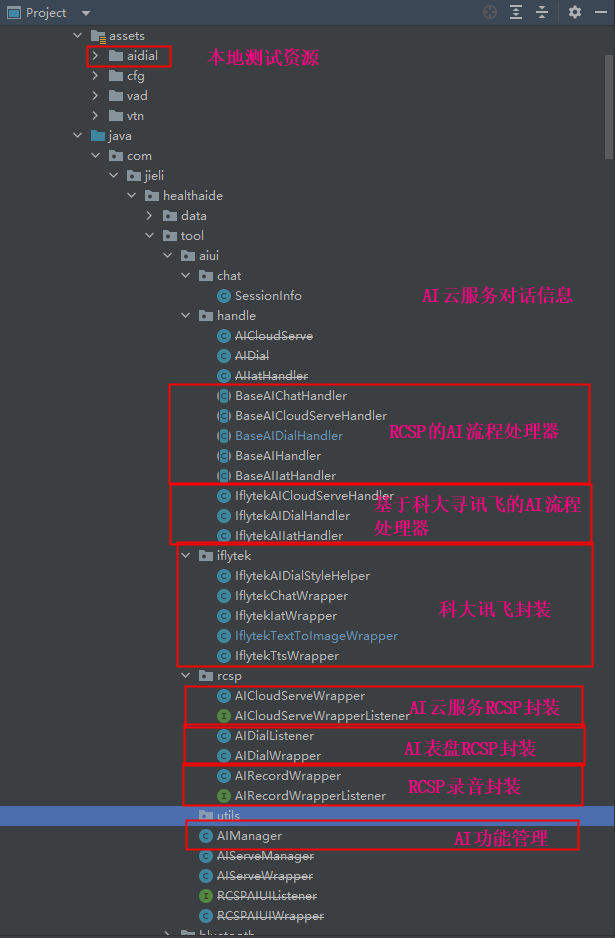The image size is (615, 938).
Task: Click the Project panel title label
Action: click(x=47, y=13)
